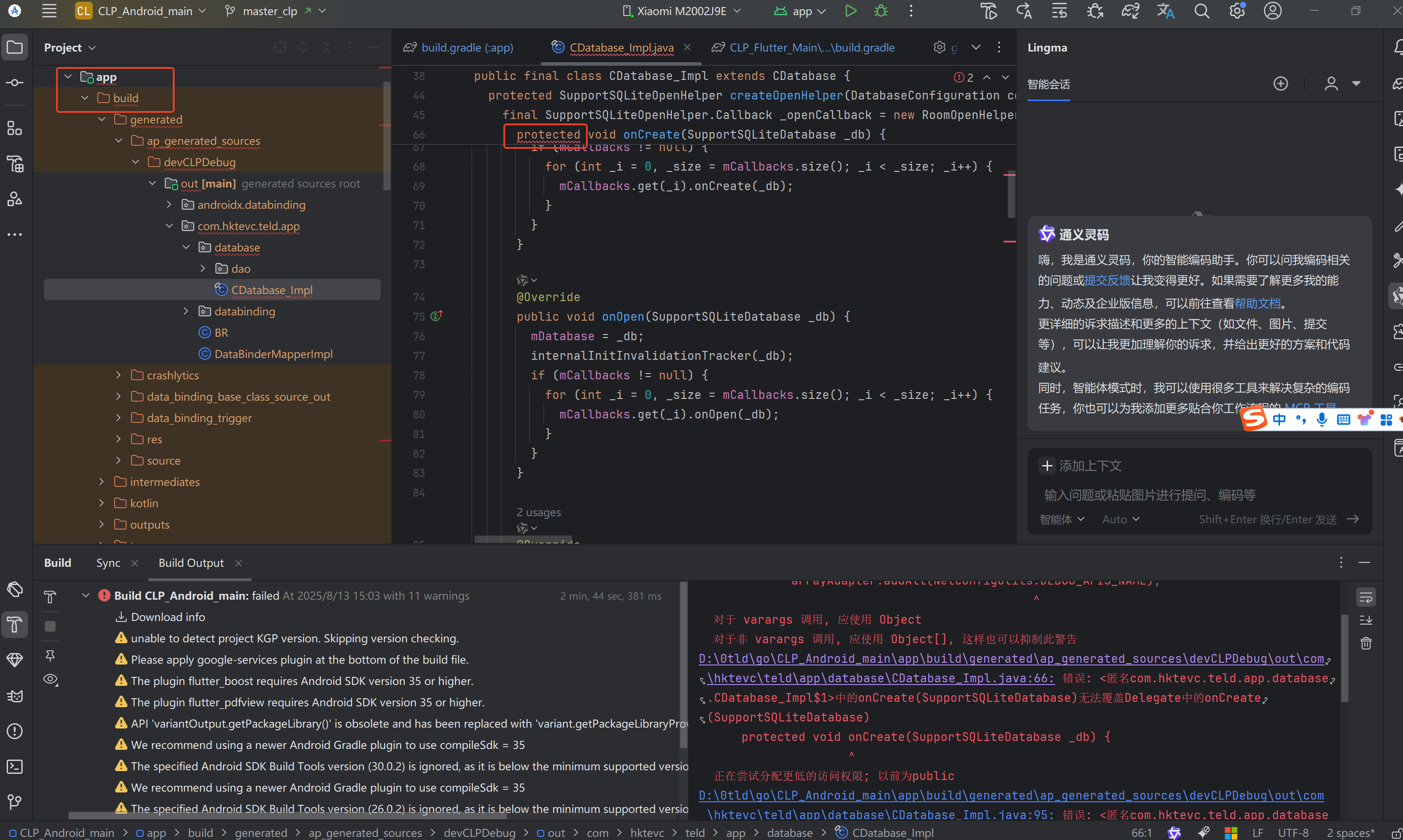Image resolution: width=1403 pixels, height=840 pixels.
Task: Open the main hamburger menu
Action: [x=49, y=11]
